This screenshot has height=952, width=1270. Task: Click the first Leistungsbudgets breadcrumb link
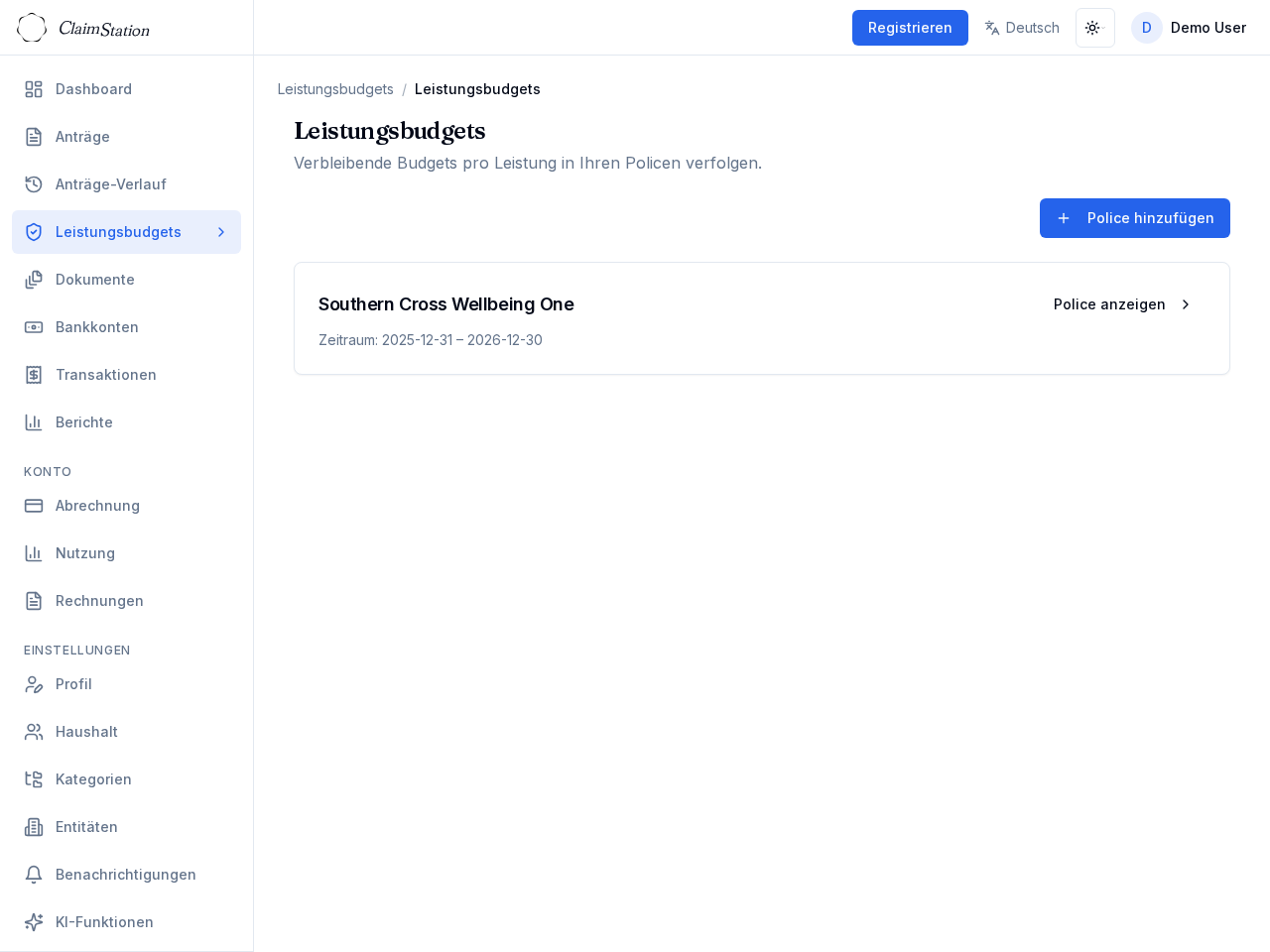tap(335, 89)
